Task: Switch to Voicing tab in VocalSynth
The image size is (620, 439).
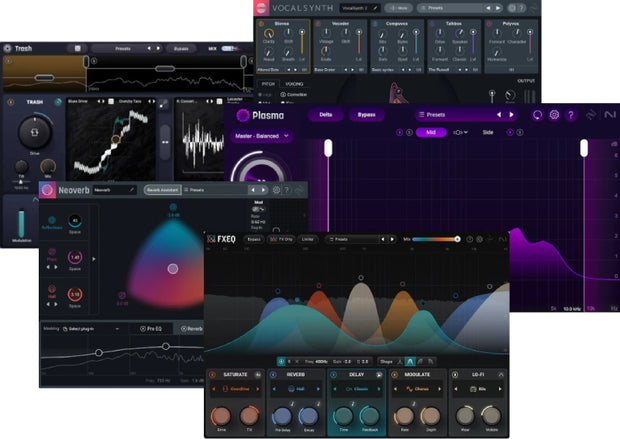Action: [x=294, y=84]
